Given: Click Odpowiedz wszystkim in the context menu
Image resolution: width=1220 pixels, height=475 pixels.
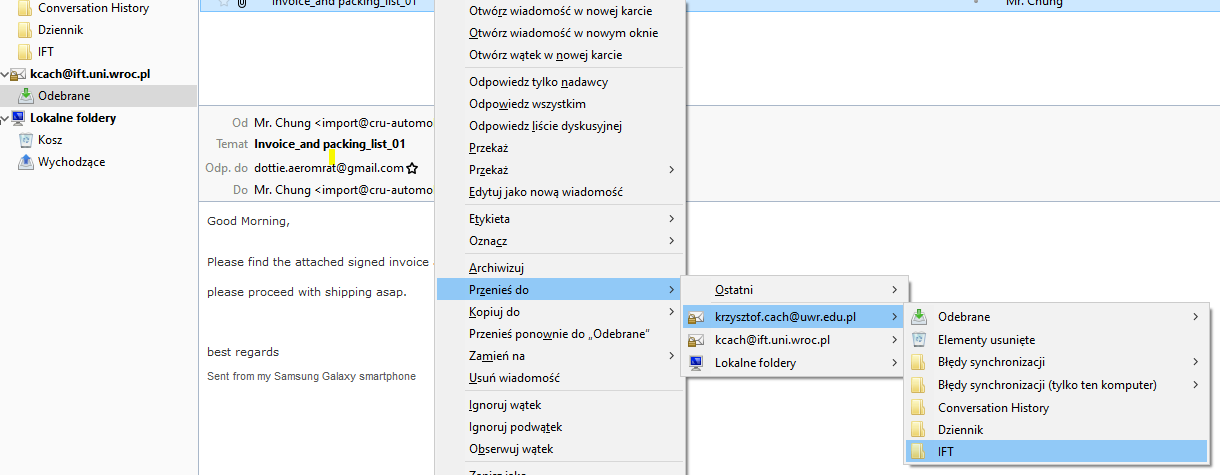Looking at the screenshot, I should (527, 104).
